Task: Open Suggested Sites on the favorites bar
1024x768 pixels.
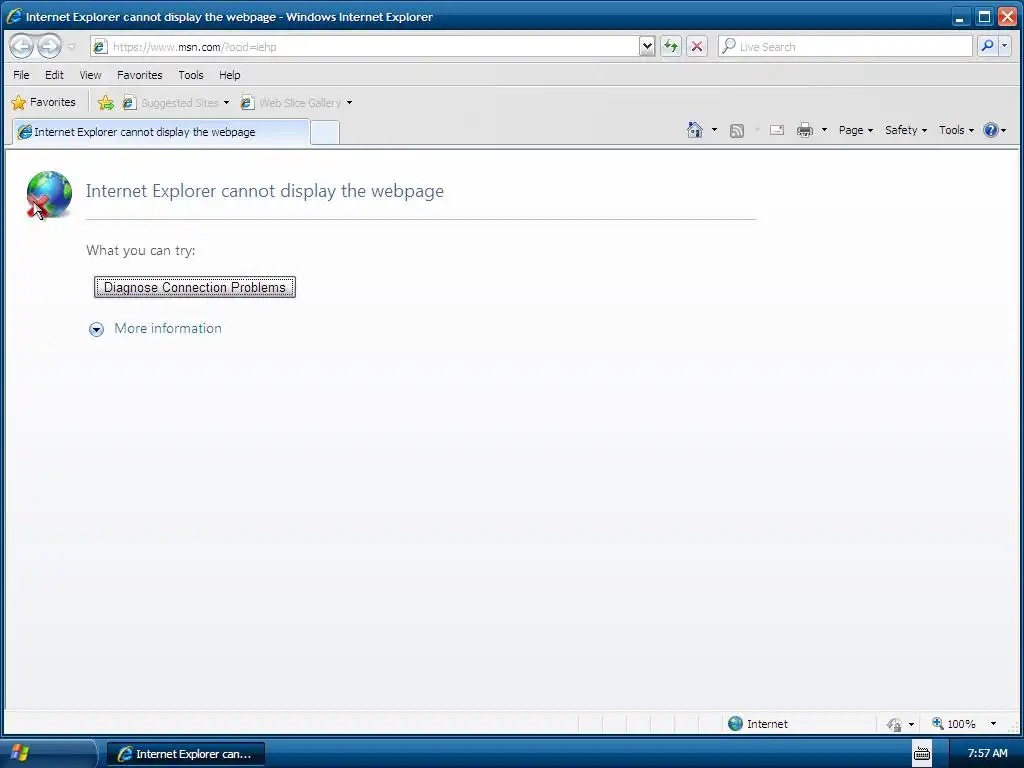Action: coord(171,103)
